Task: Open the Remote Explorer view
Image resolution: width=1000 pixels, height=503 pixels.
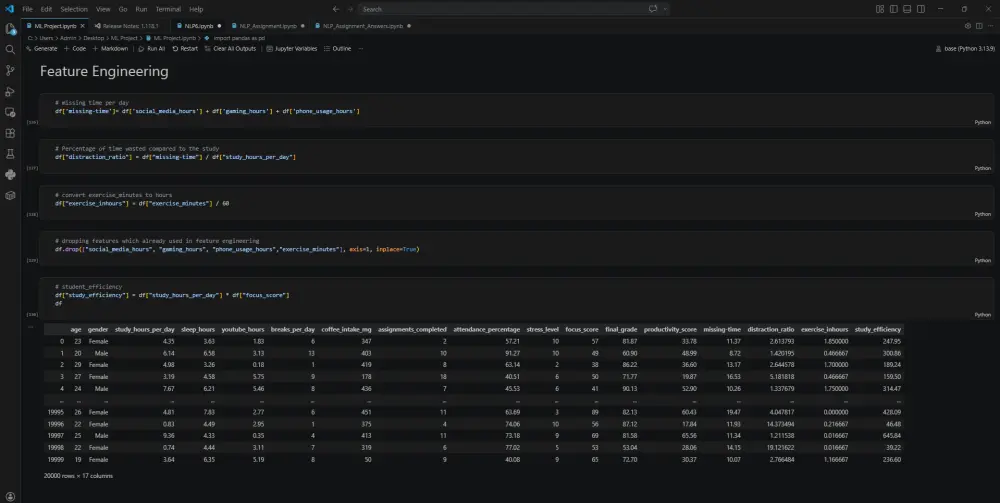Action: pyautogui.click(x=10, y=112)
